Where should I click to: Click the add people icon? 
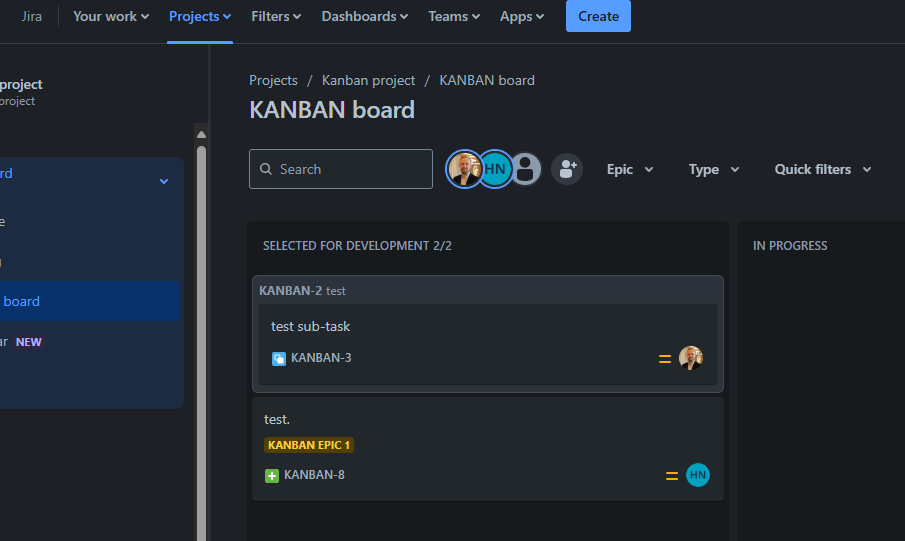click(567, 169)
